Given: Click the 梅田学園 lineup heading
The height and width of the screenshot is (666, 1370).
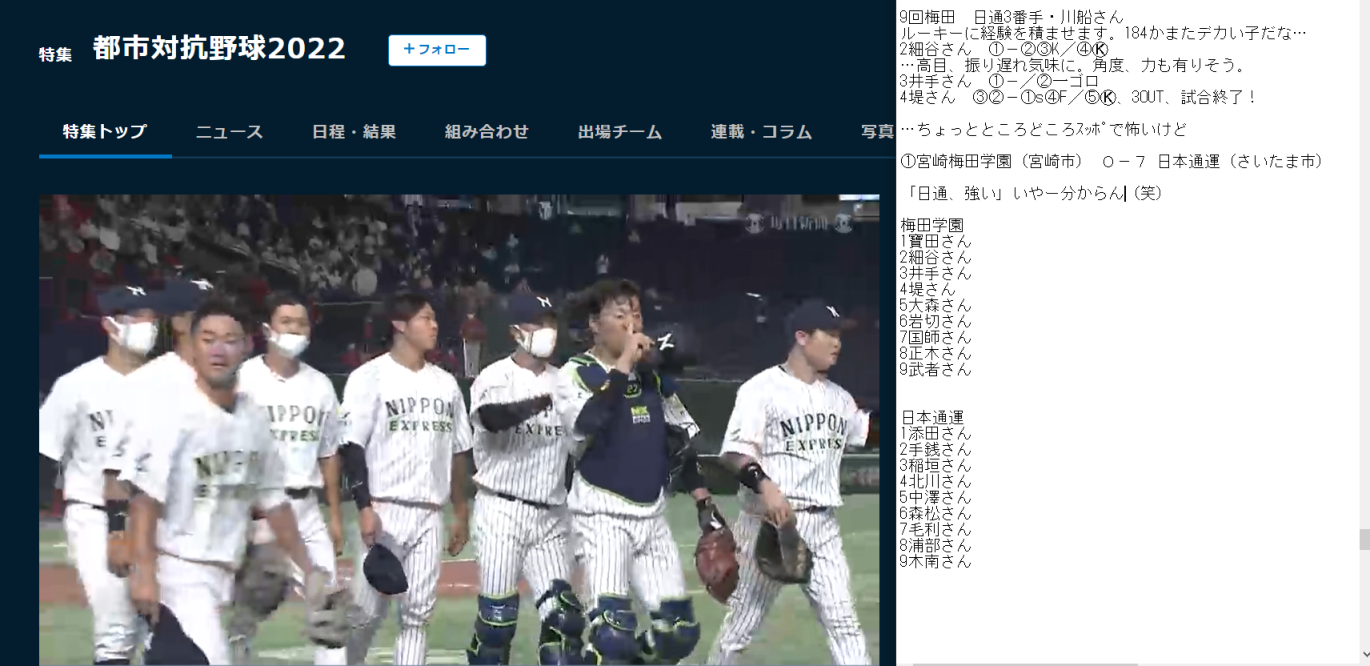Looking at the screenshot, I should [x=931, y=225].
